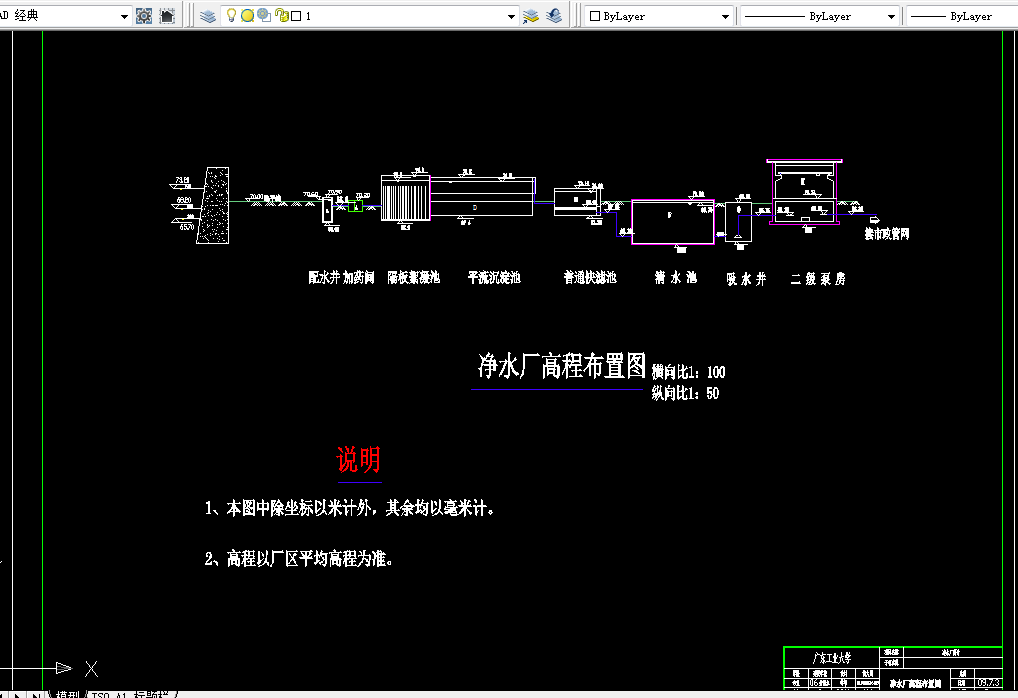This screenshot has width=1018, height=698.
Task: Click layer 1 white color swatch
Action: (x=296, y=16)
